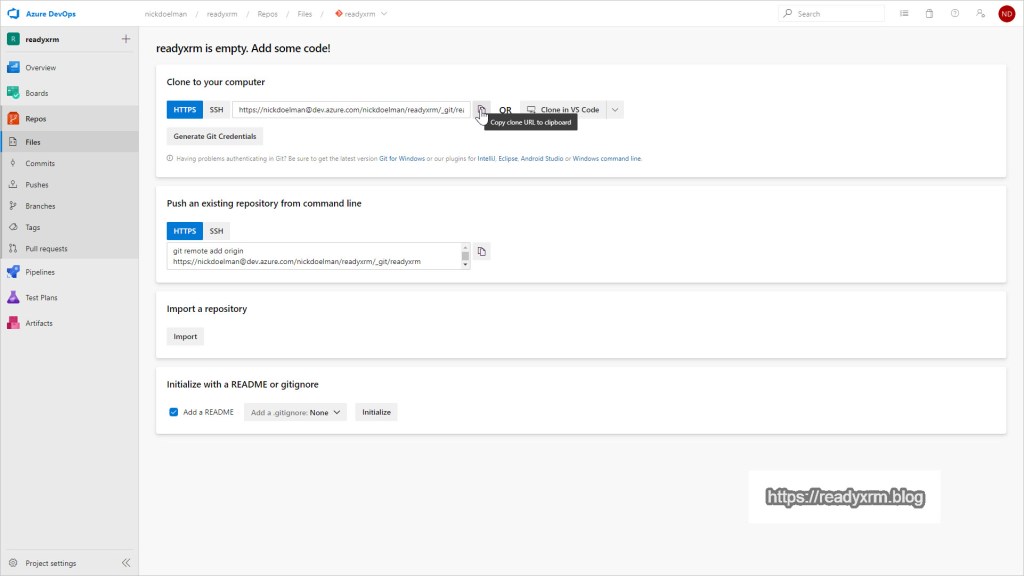
Task: Go to Commits under Repos
Action: click(40, 163)
